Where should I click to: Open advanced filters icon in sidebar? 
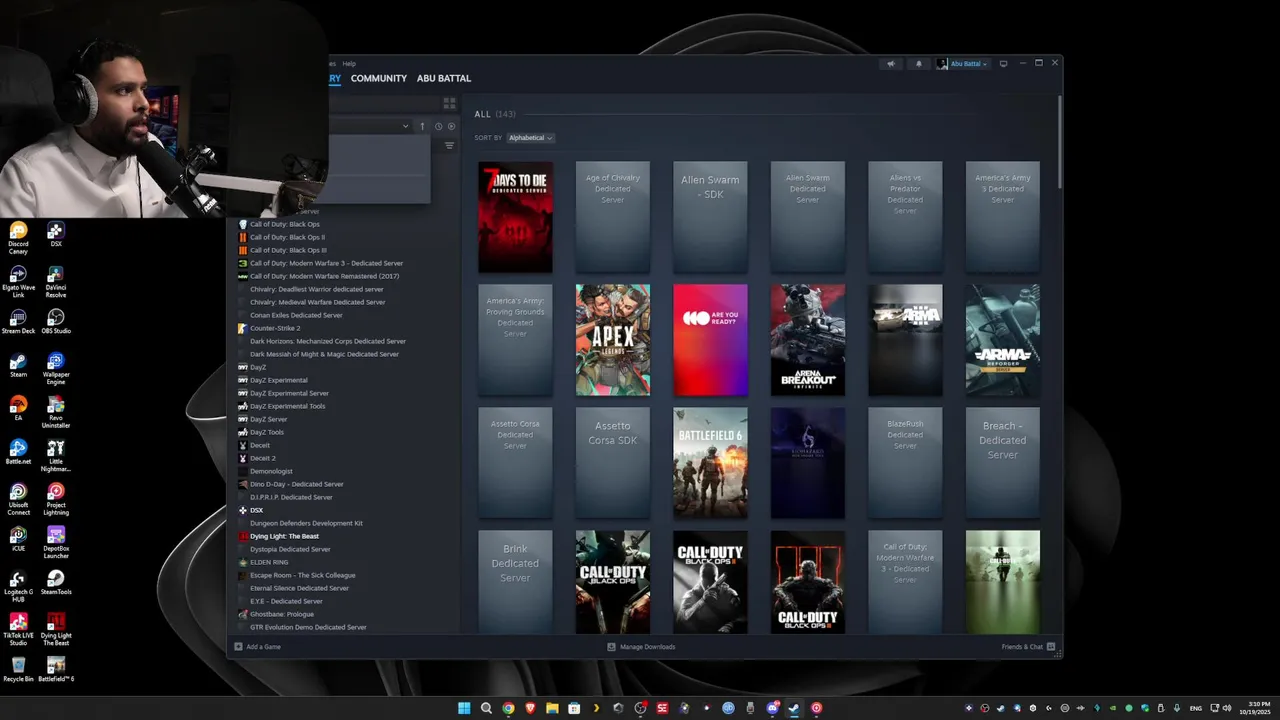point(449,146)
